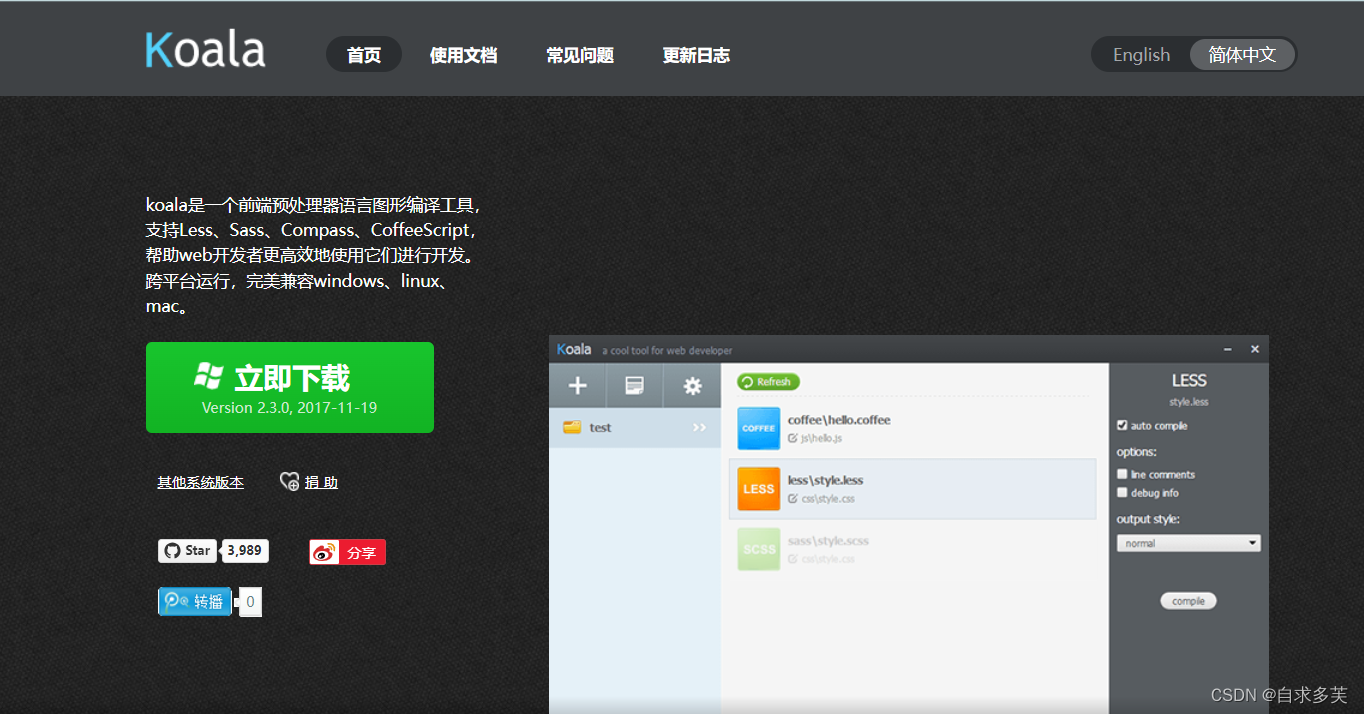Open the 使用文档 menu item
This screenshot has width=1364, height=714.
coord(463,56)
